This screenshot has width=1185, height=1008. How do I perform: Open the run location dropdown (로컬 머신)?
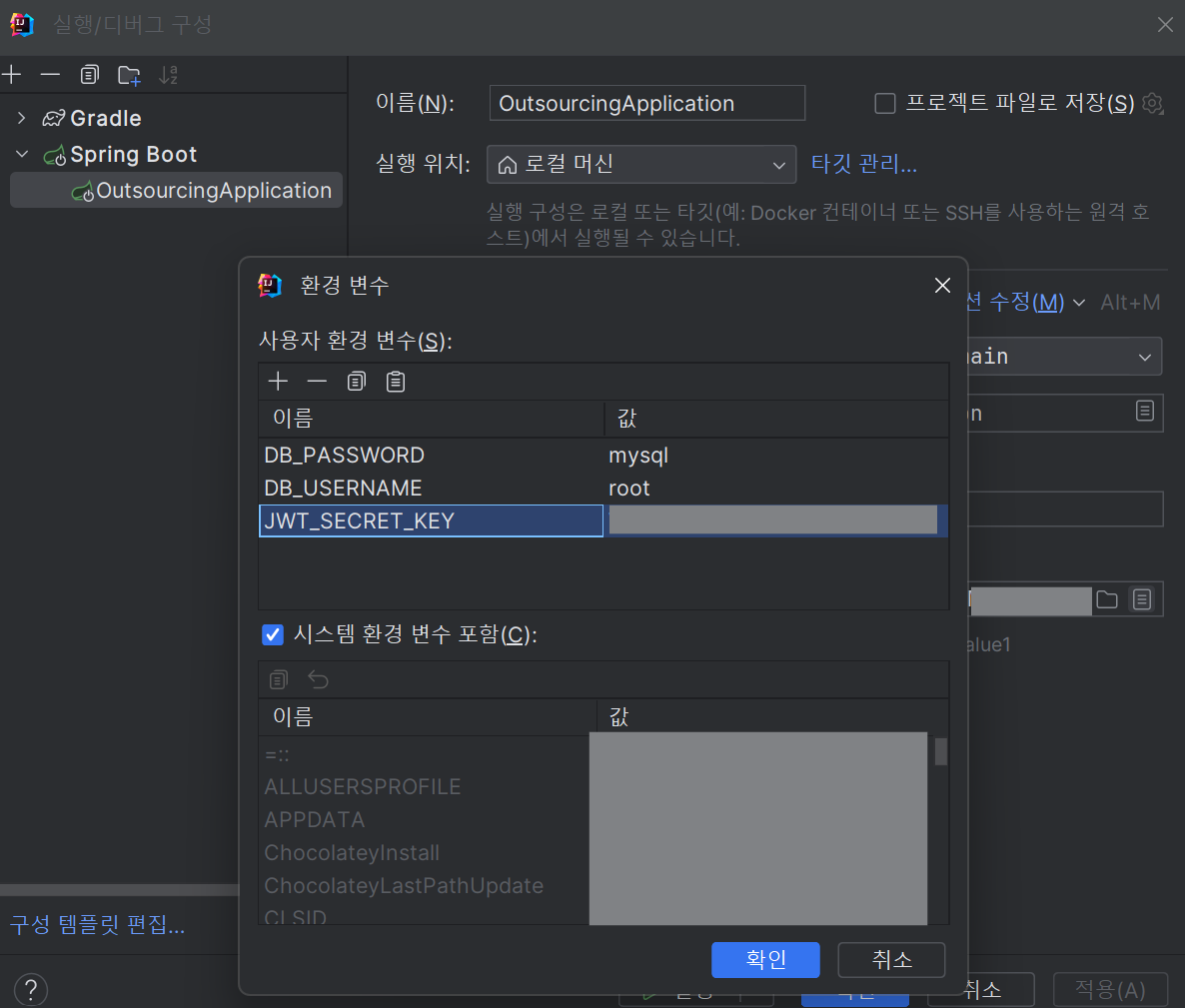pos(640,164)
